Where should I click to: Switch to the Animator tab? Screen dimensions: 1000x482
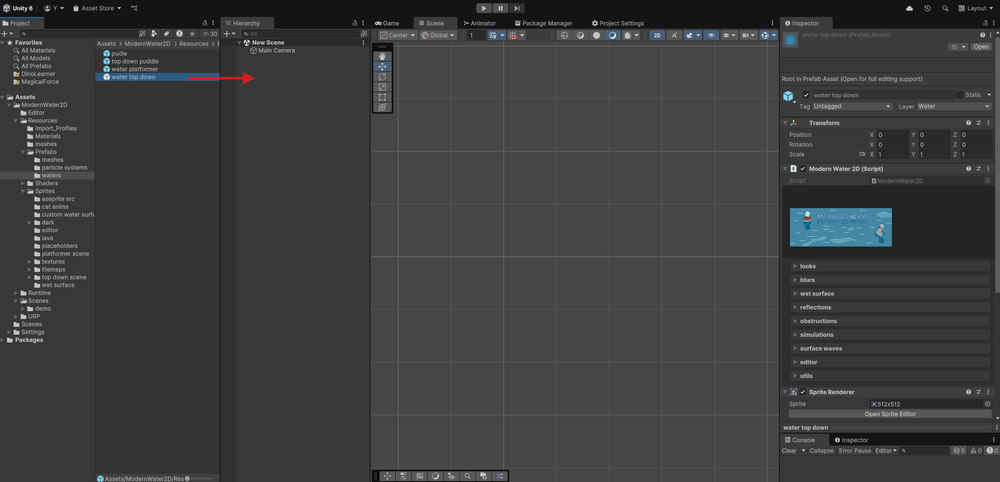pos(480,23)
